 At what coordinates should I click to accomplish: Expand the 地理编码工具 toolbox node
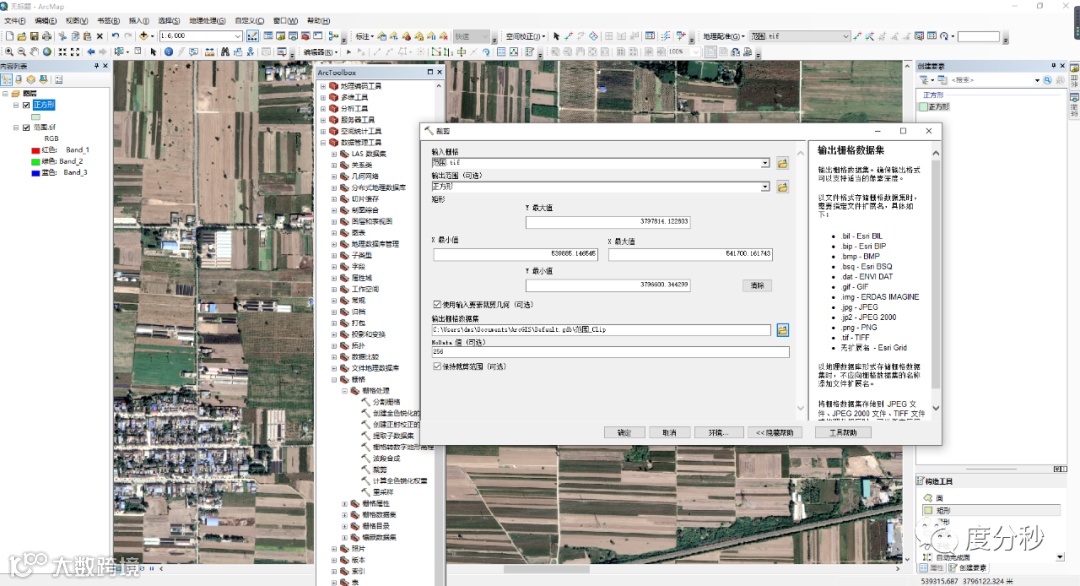point(323,86)
